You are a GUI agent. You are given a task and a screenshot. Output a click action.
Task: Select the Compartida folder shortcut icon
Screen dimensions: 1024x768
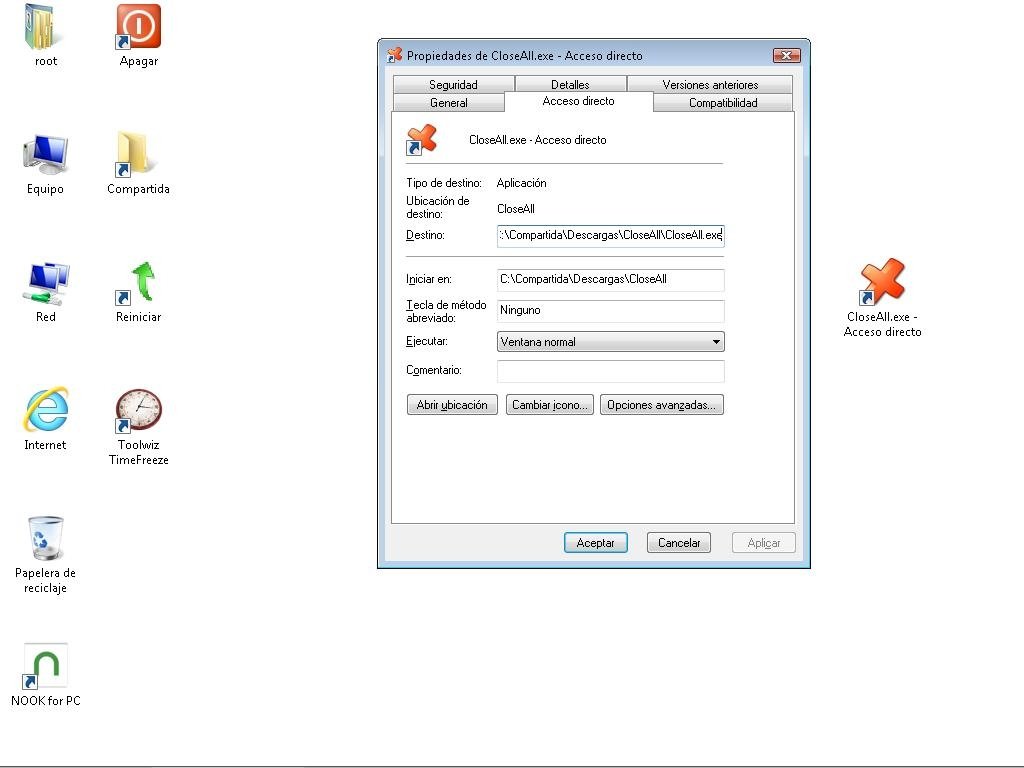coord(136,155)
